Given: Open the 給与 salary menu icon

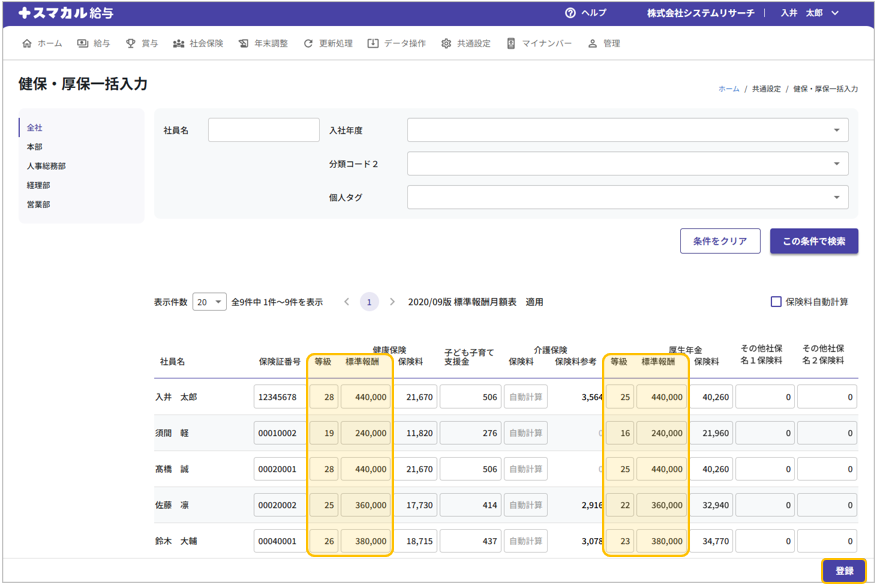Looking at the screenshot, I should point(83,44).
